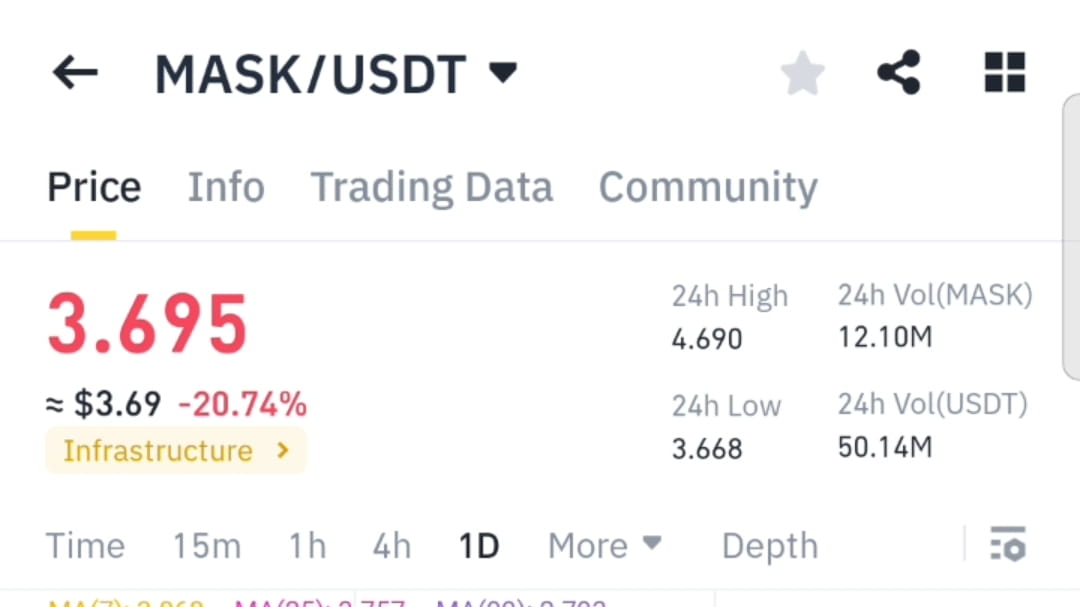Viewport: 1080px width, 607px height.
Task: Select the 1h chart interval
Action: click(306, 545)
